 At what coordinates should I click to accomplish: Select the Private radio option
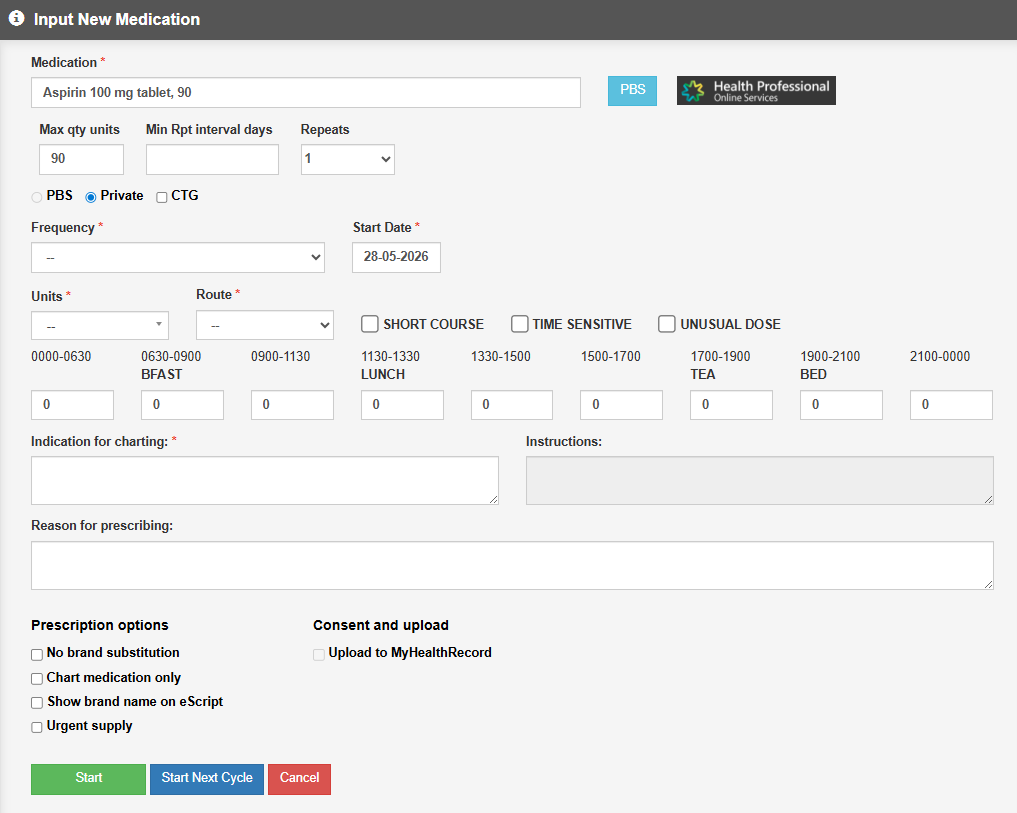[91, 197]
